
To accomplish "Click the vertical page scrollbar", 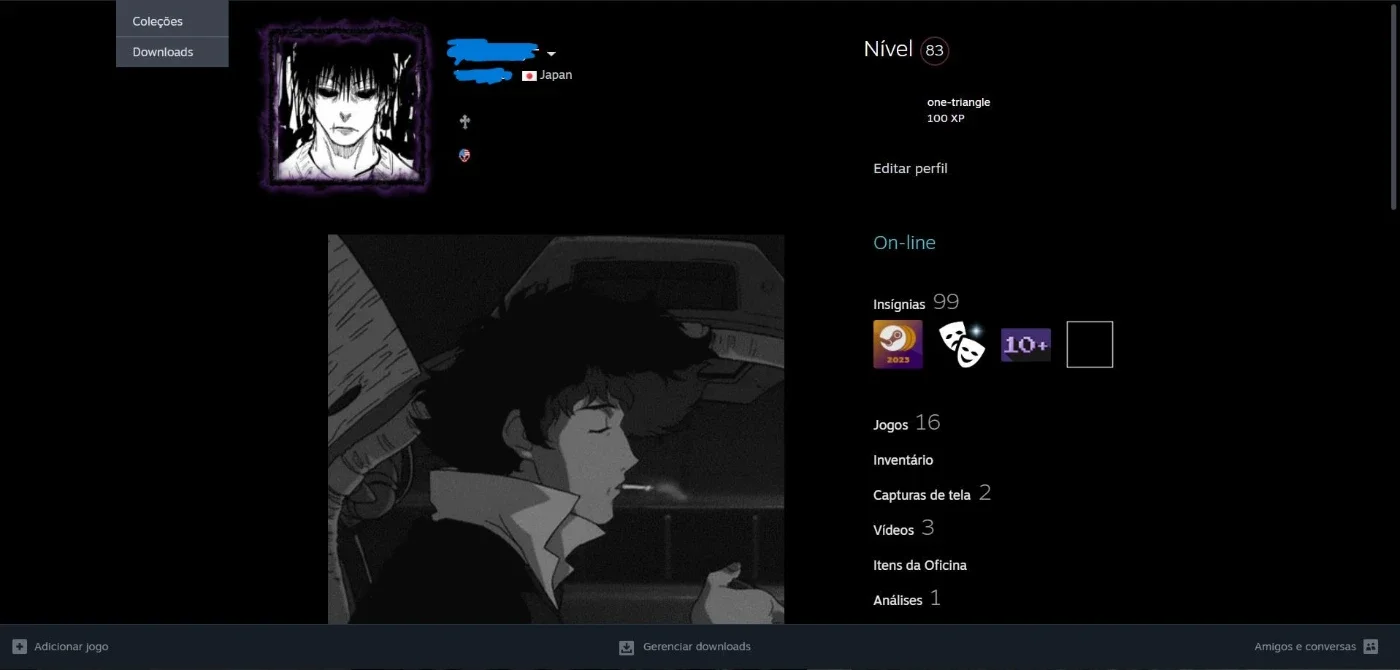I will tap(1394, 105).
